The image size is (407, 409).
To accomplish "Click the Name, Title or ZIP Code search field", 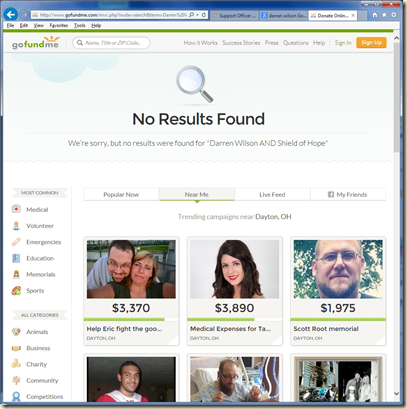I will [111, 43].
